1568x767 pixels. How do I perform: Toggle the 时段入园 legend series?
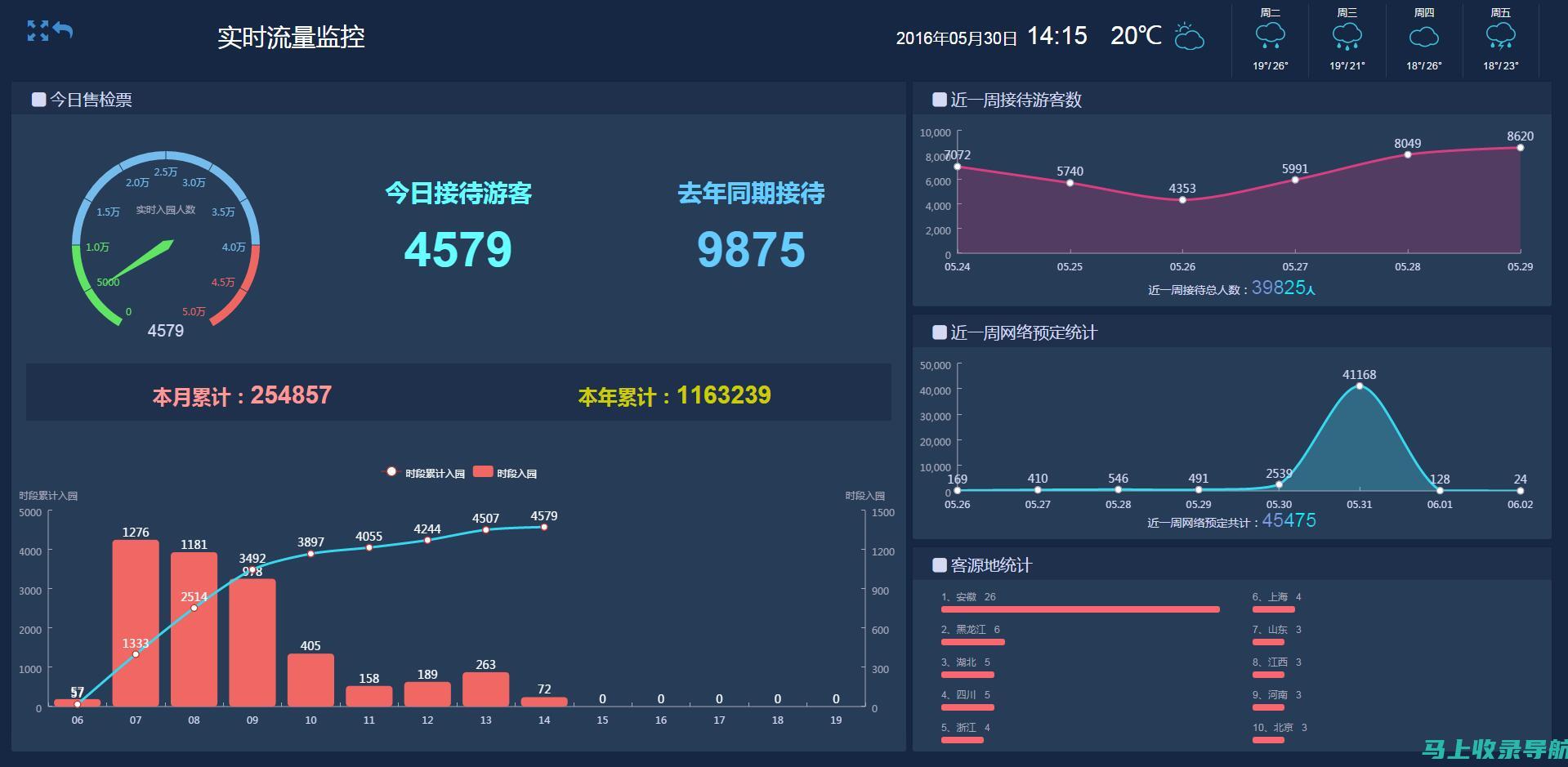click(505, 473)
